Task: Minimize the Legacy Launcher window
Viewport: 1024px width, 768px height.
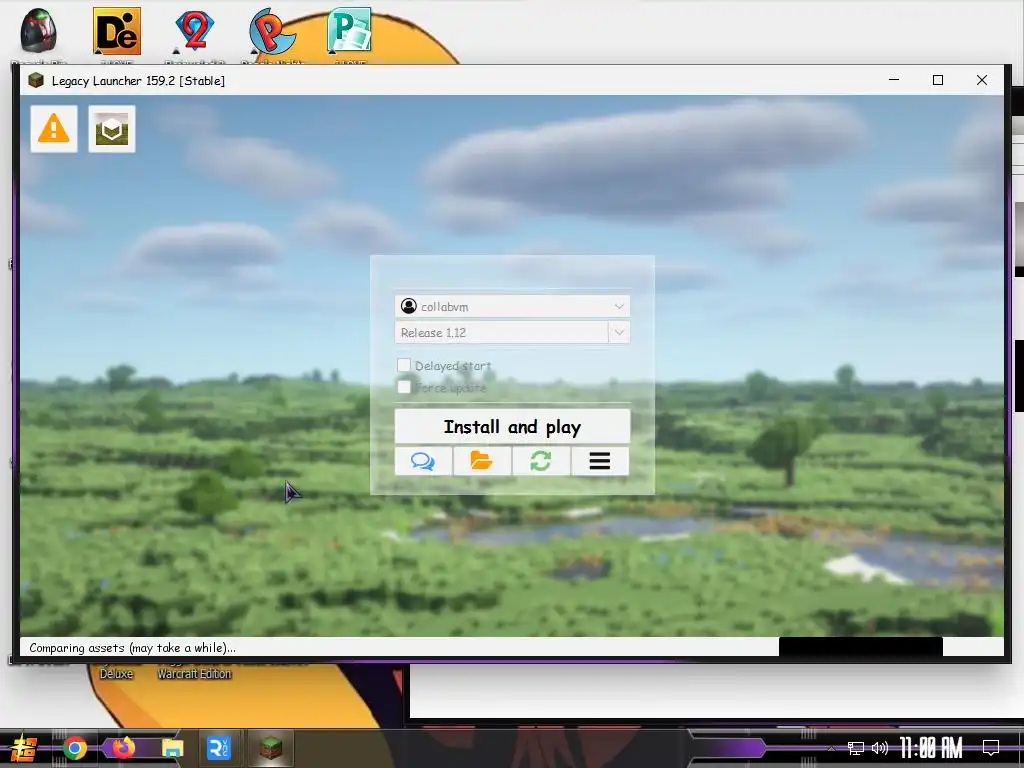Action: click(894, 80)
